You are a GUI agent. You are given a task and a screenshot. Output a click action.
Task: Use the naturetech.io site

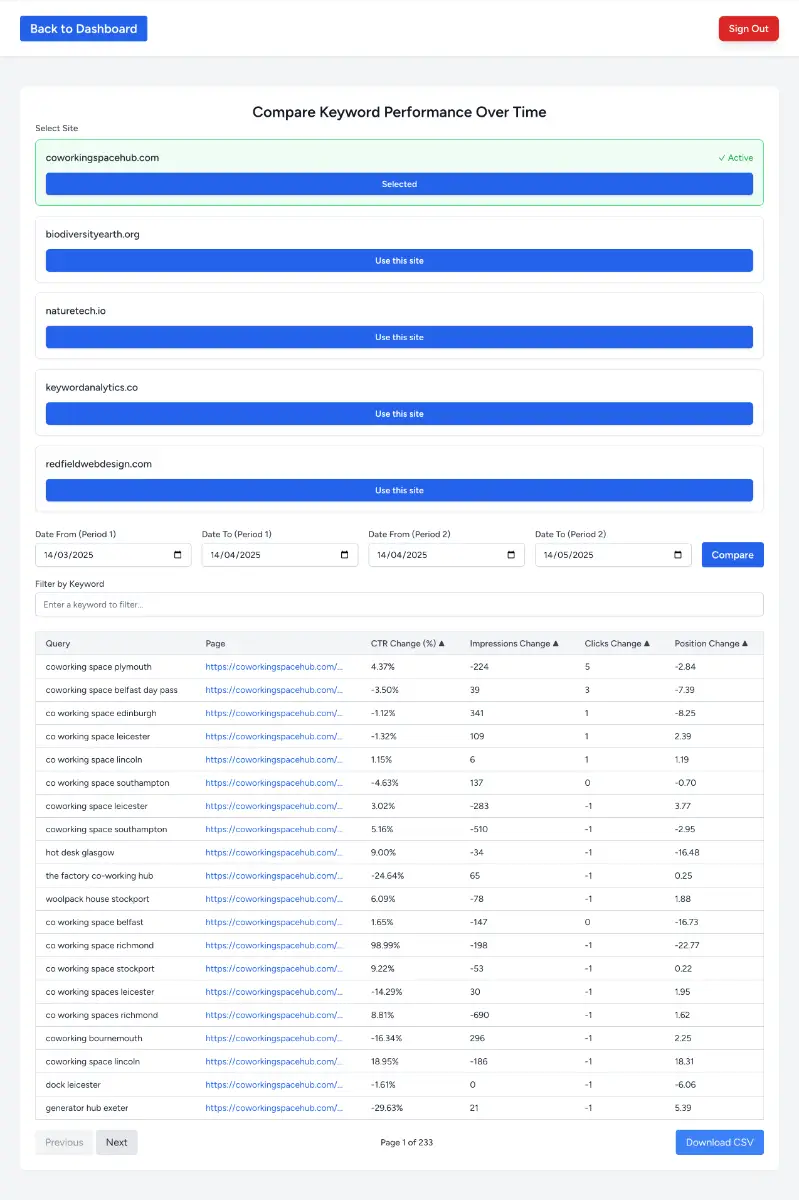click(x=399, y=337)
